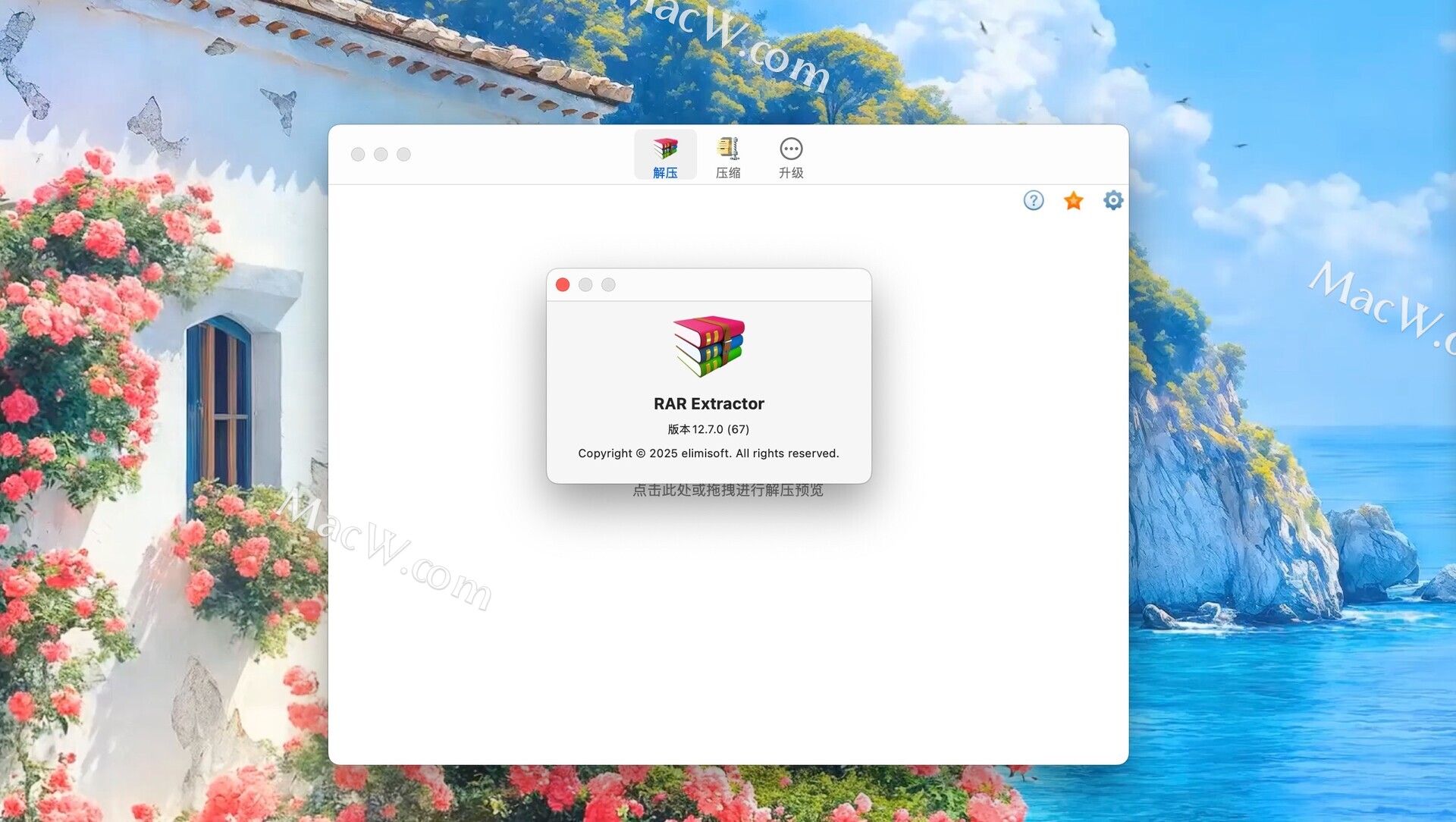Click the about dialog's disabled zoom button
This screenshot has height=822, width=1456.
pos(608,284)
